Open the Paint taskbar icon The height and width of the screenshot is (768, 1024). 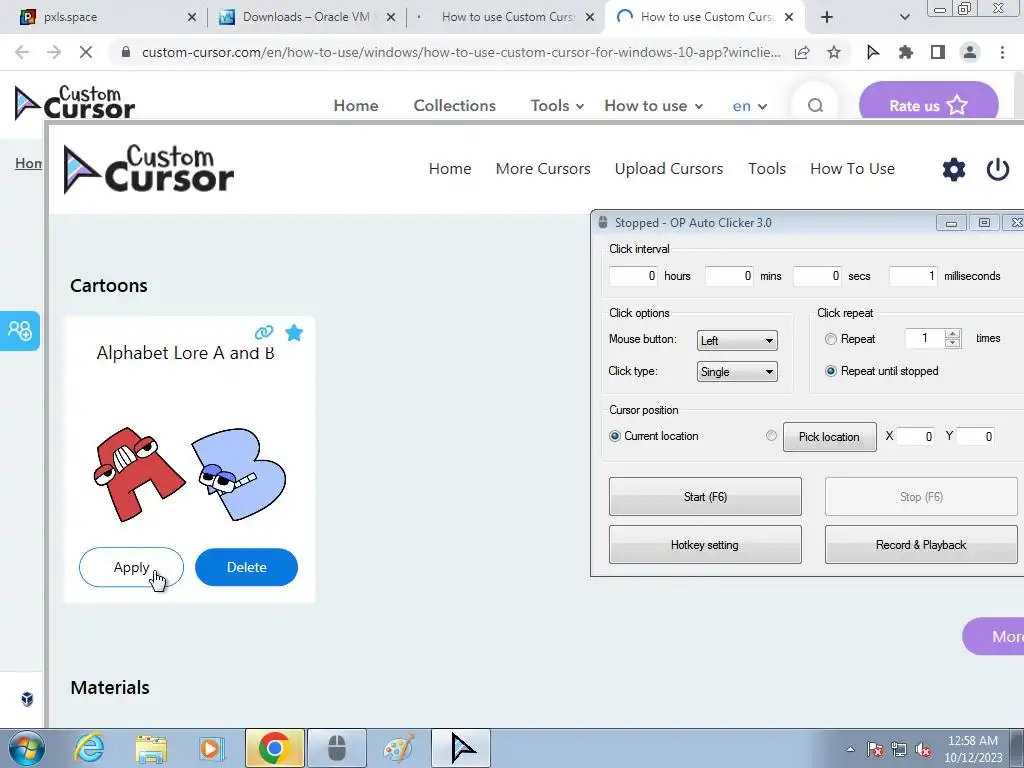click(x=398, y=748)
